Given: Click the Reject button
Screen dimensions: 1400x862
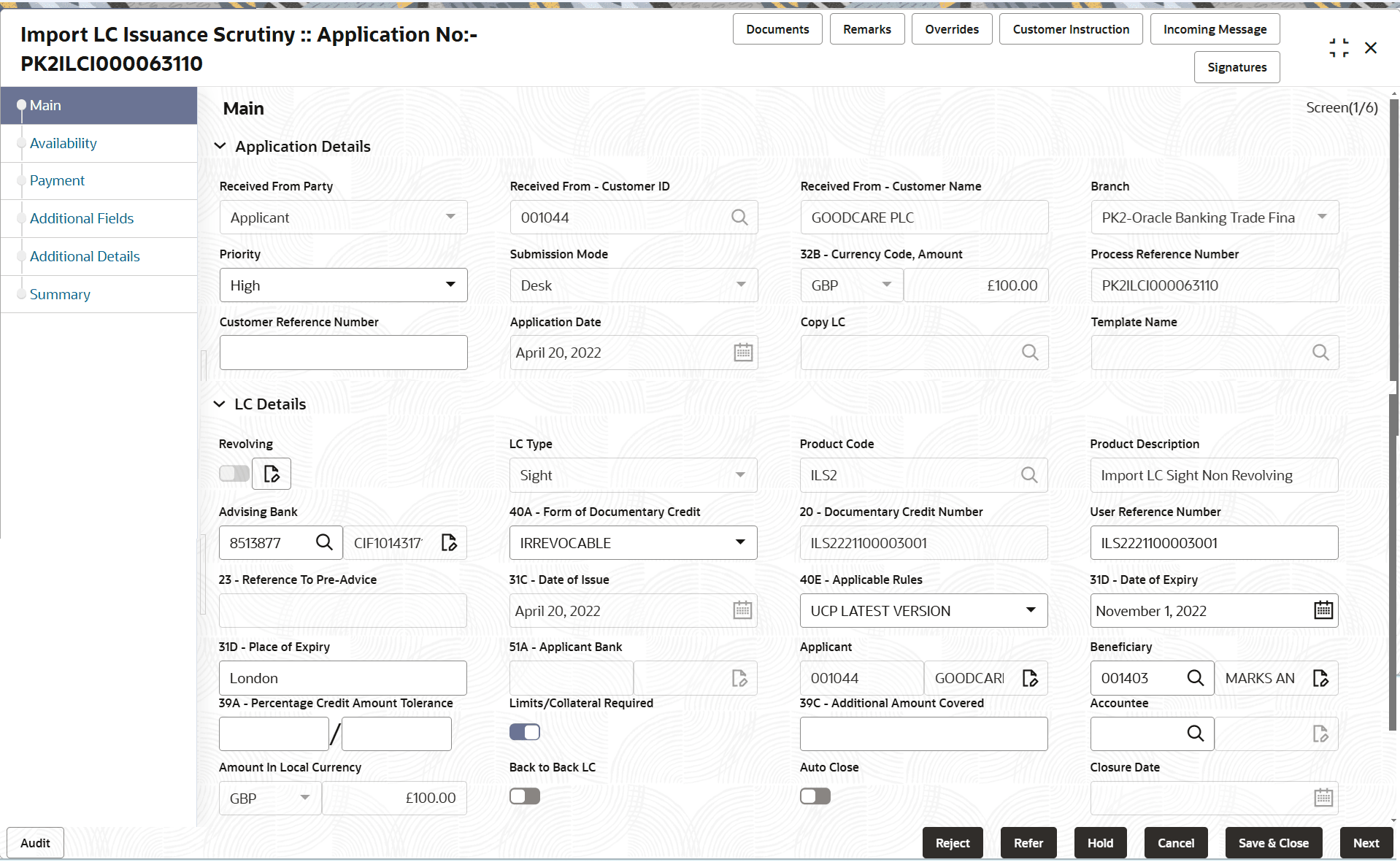Looking at the screenshot, I should (x=953, y=842).
